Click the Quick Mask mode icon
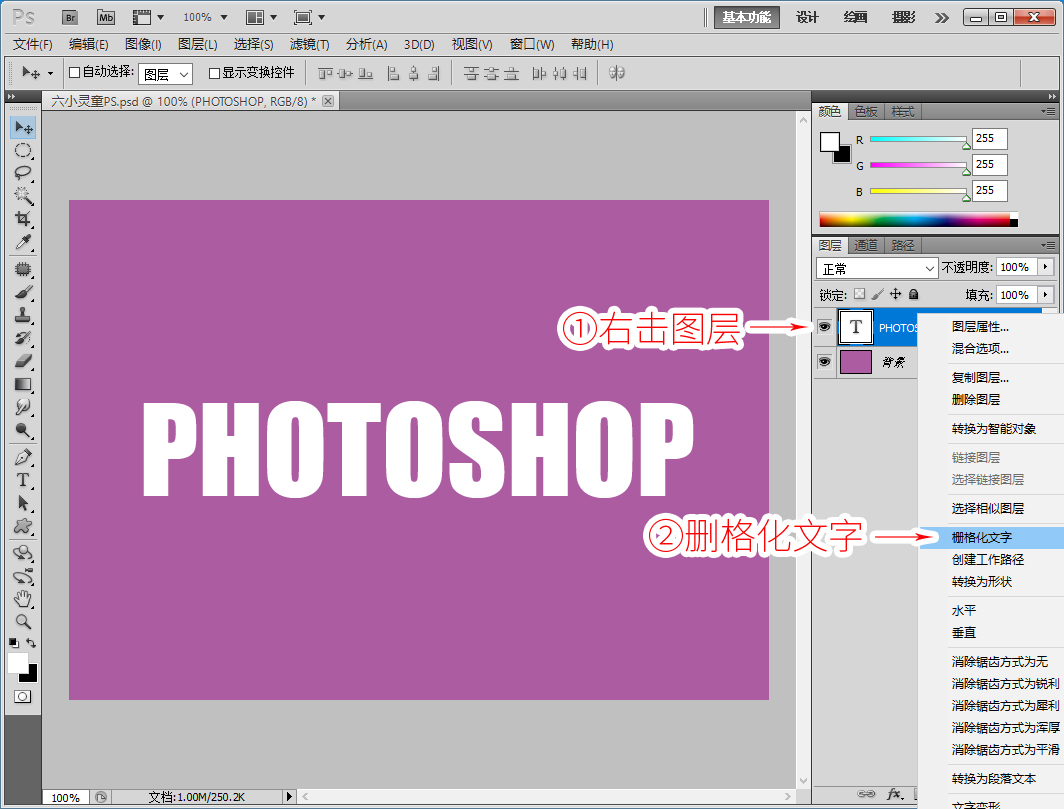 22,696
